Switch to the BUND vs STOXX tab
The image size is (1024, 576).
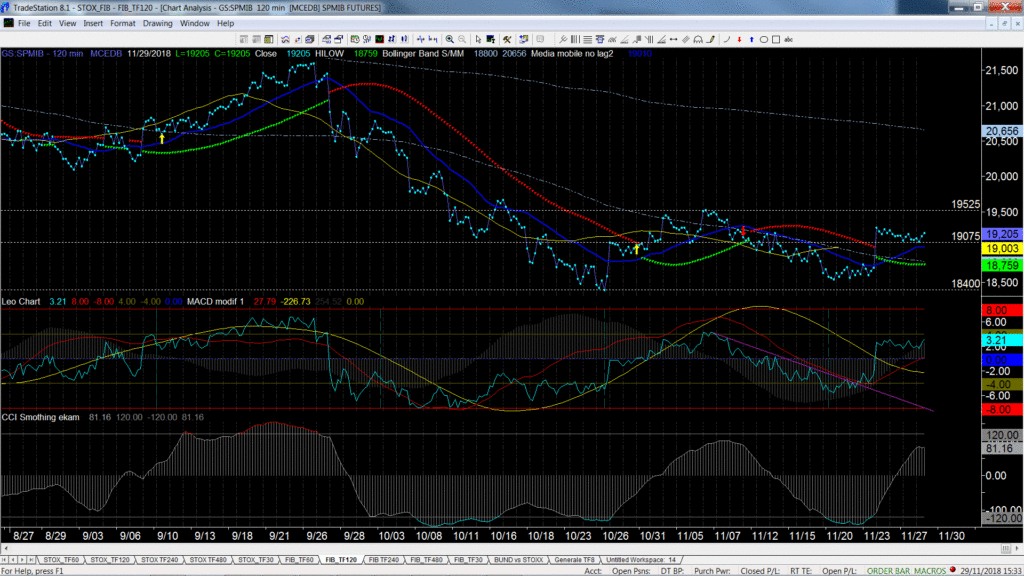(519, 560)
